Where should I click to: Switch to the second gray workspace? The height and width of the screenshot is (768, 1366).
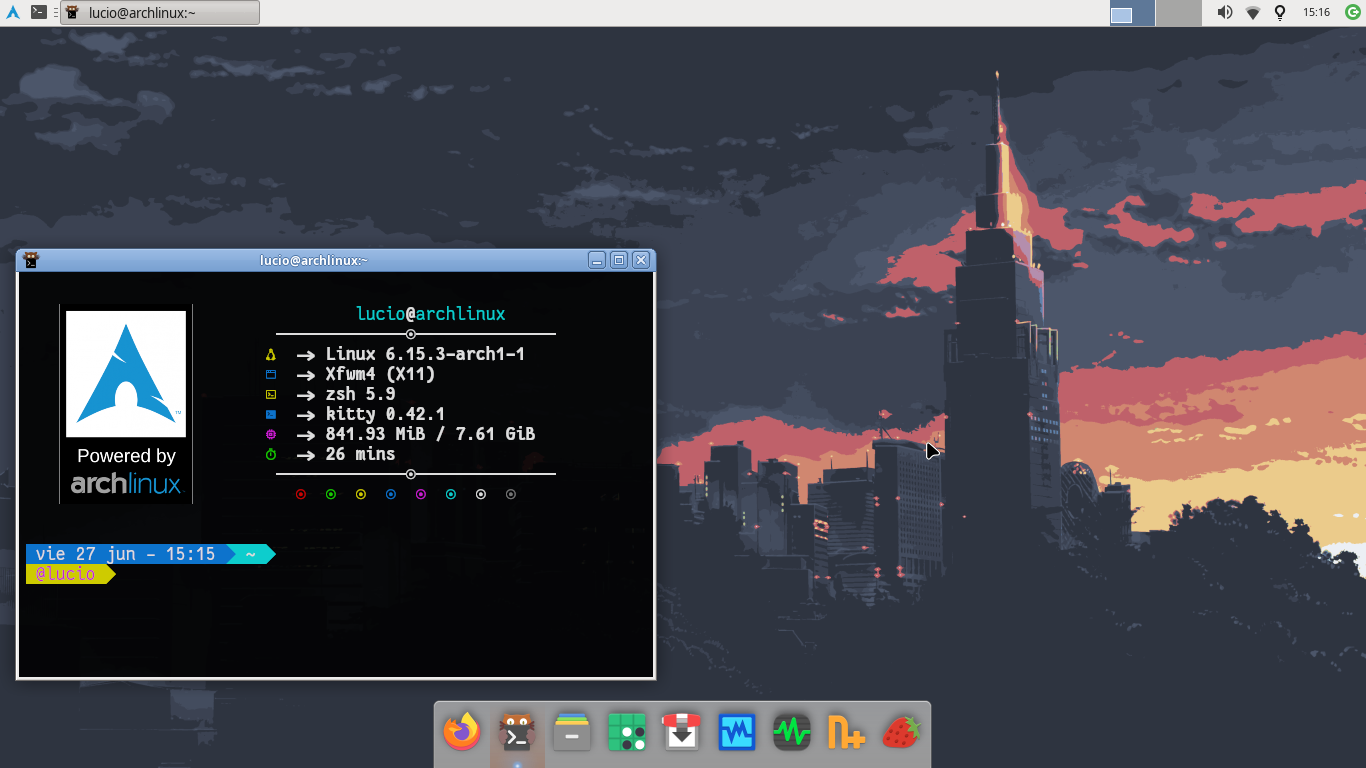tap(1178, 13)
